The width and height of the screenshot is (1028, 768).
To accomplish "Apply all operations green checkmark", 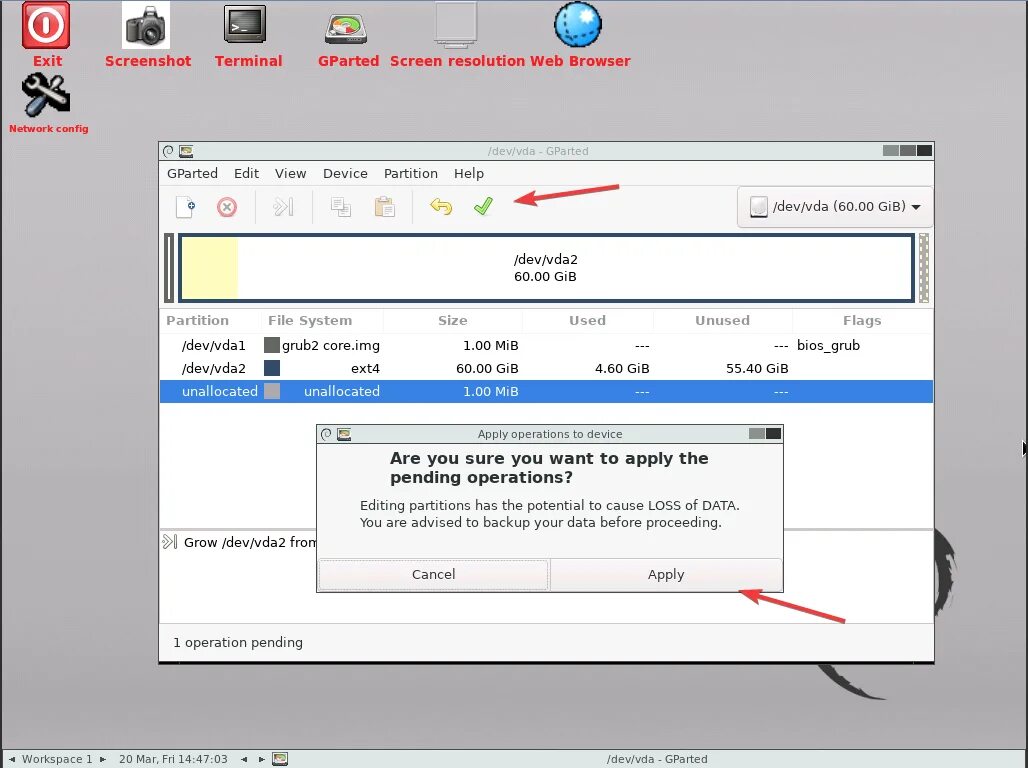I will (x=483, y=207).
